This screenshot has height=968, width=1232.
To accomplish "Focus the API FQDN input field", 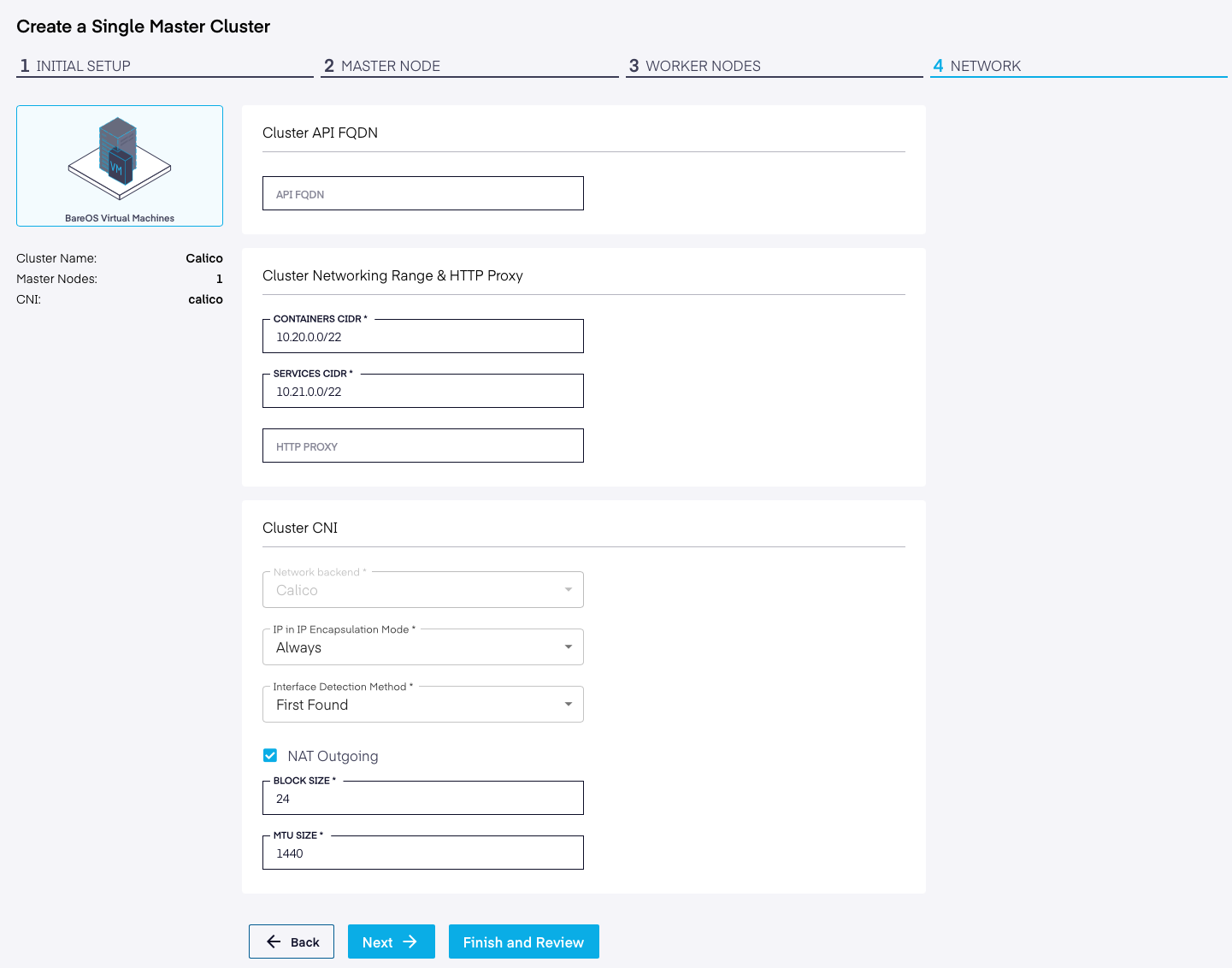I will pos(422,194).
